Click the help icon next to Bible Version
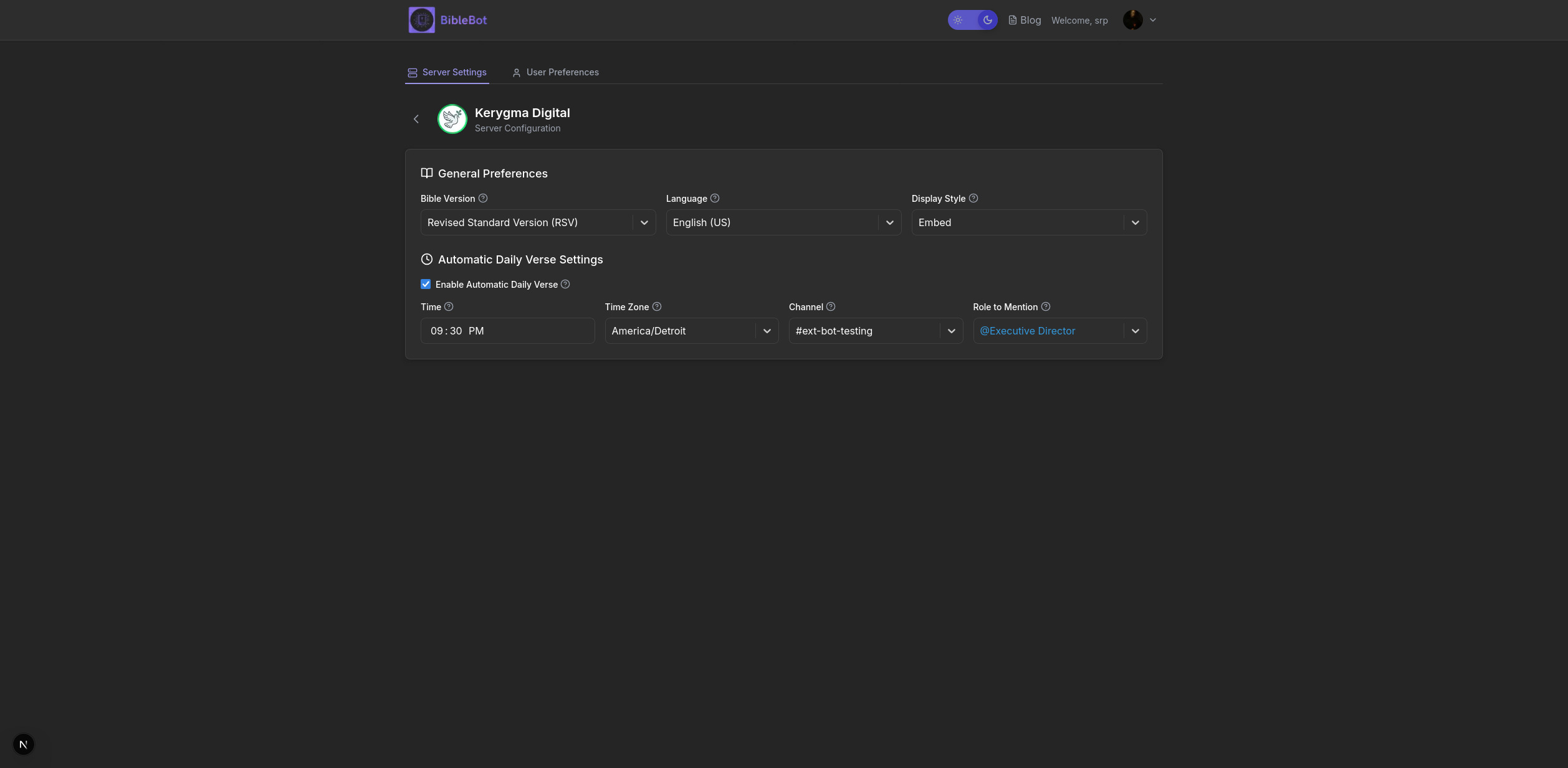The image size is (1568, 768). pyautogui.click(x=483, y=198)
